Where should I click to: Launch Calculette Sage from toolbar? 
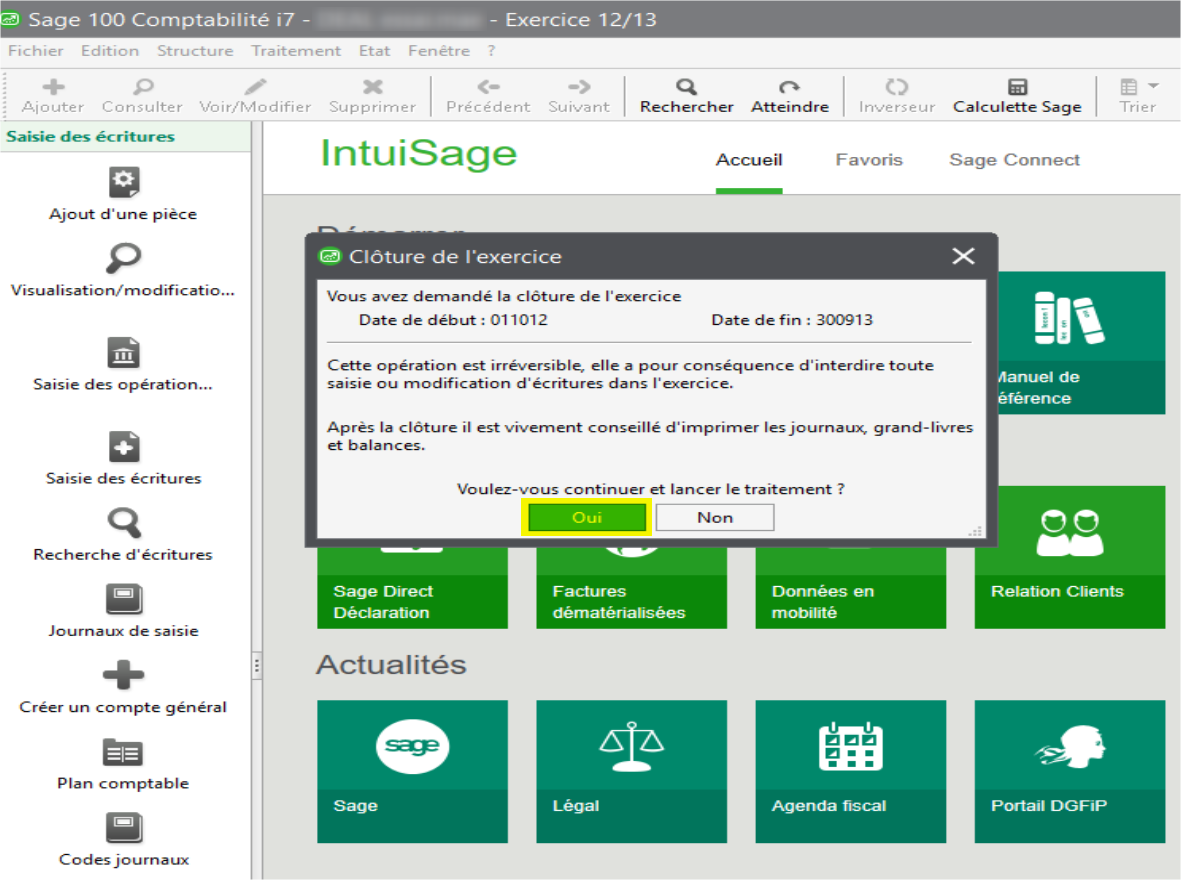coord(1017,96)
